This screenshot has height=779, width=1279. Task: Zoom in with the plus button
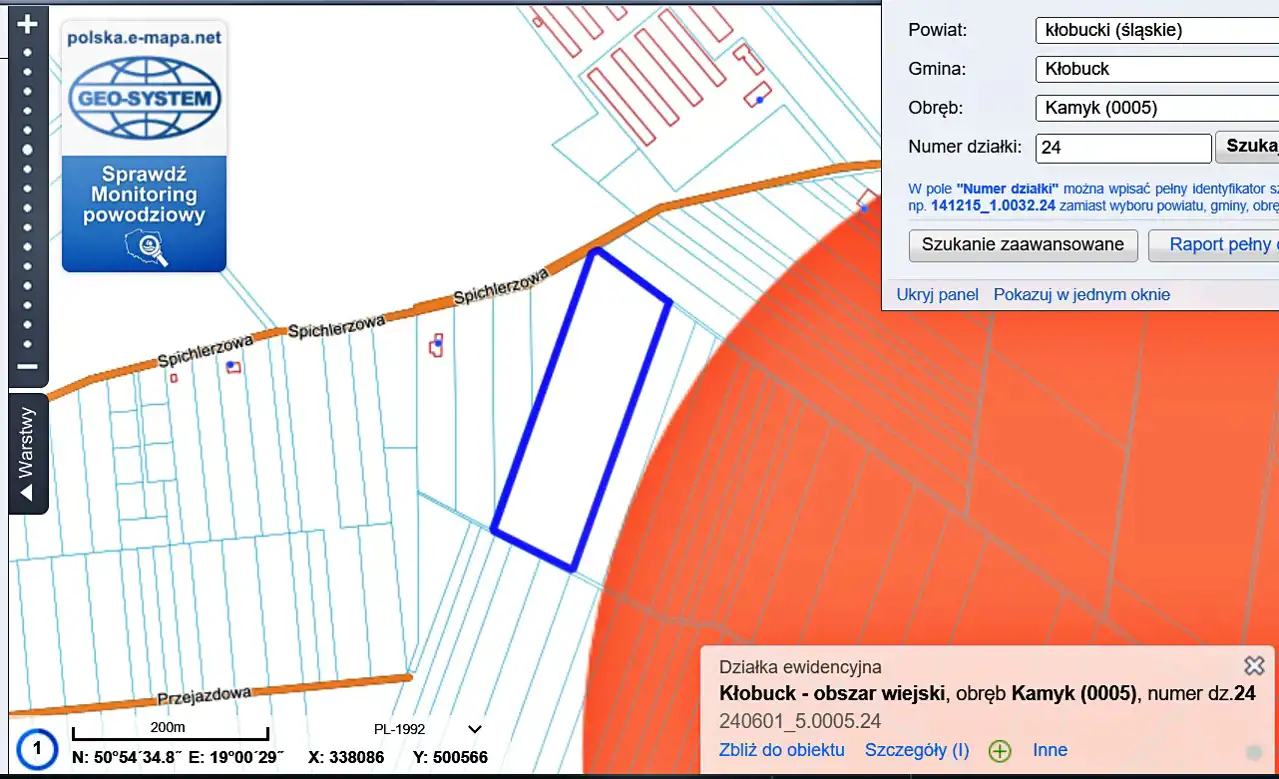click(28, 24)
